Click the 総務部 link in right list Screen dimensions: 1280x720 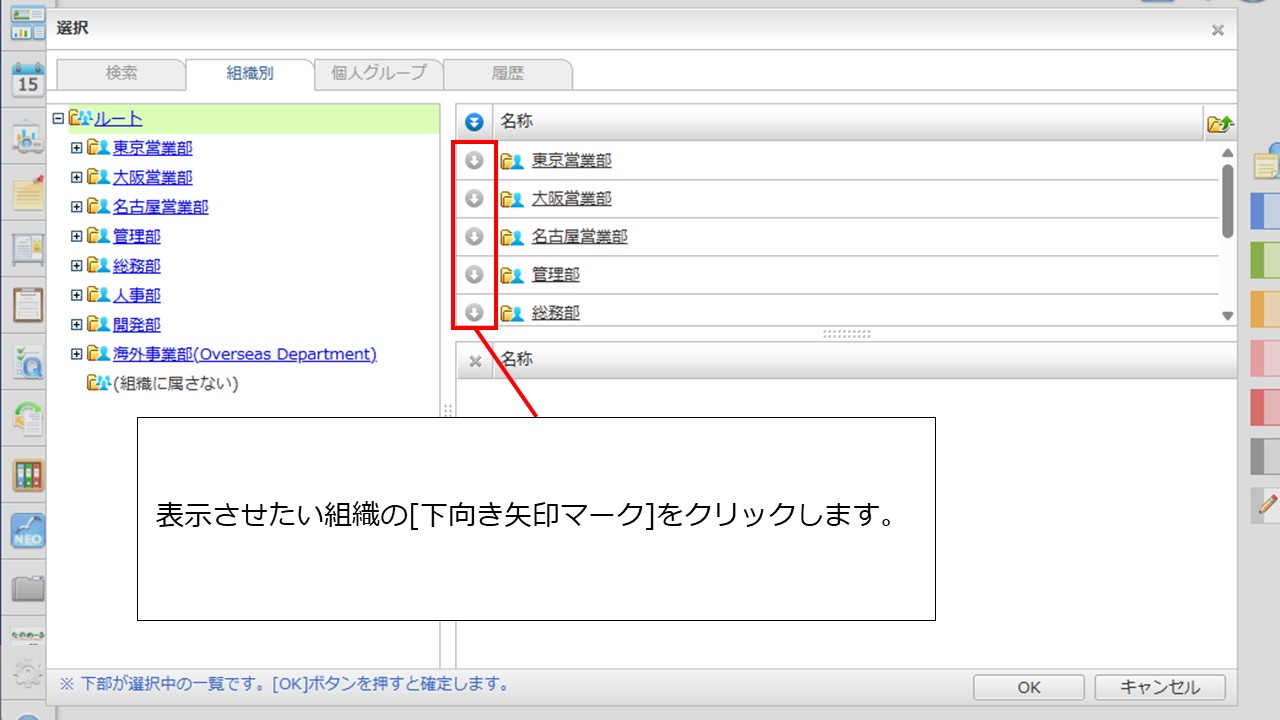point(555,313)
